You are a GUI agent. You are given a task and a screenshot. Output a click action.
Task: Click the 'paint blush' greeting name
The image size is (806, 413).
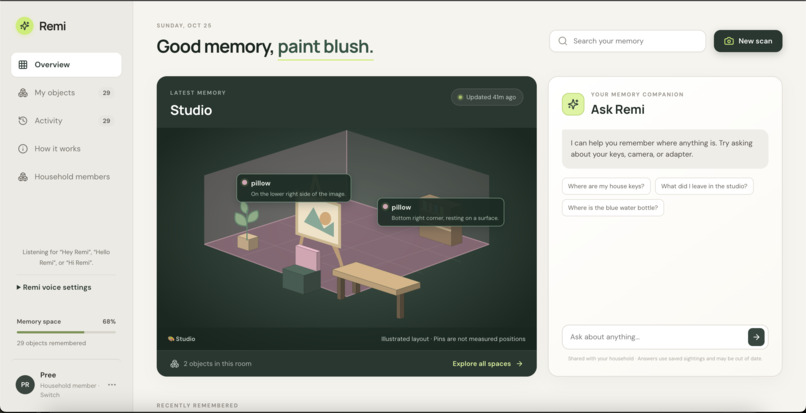coord(325,47)
